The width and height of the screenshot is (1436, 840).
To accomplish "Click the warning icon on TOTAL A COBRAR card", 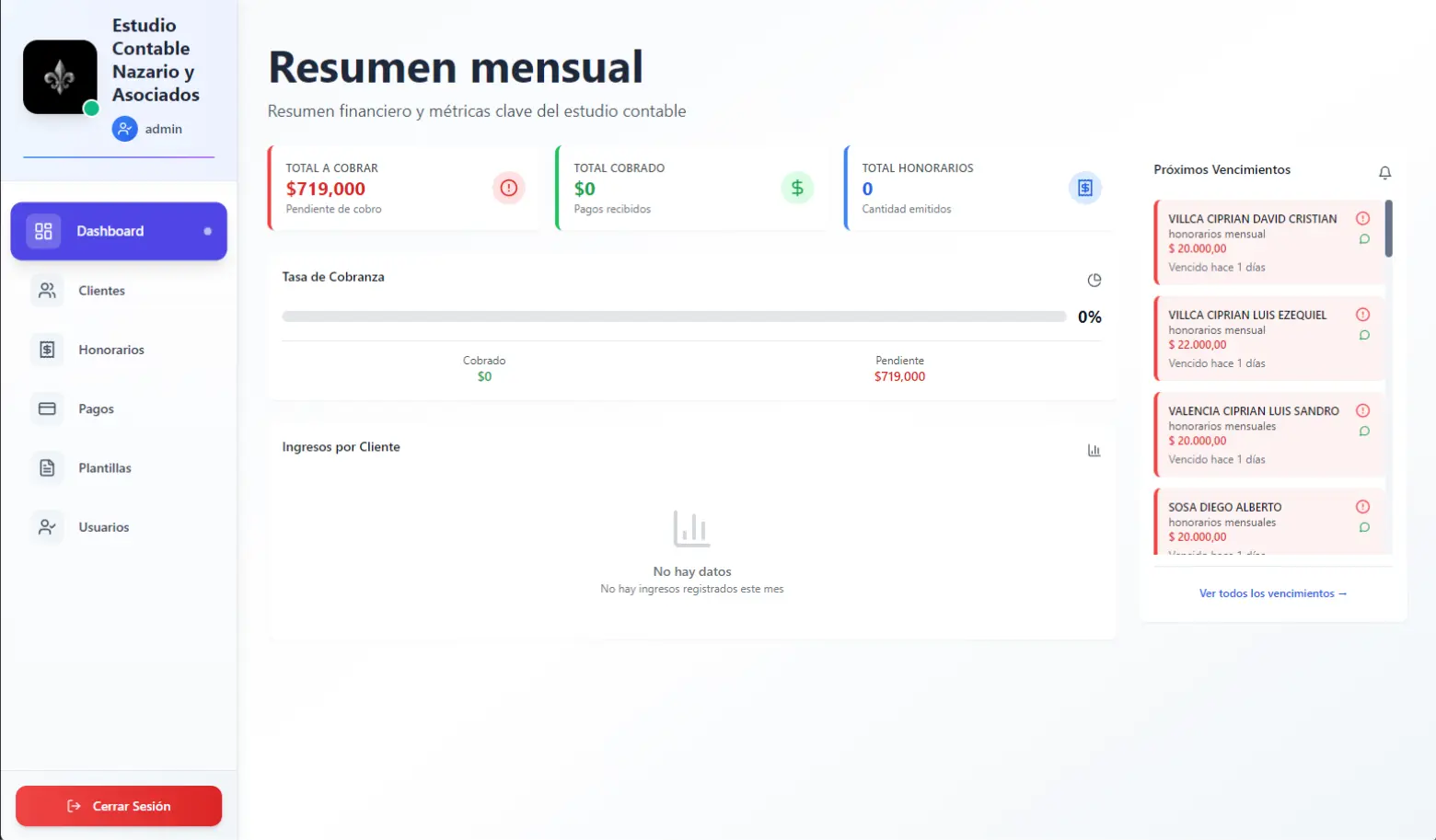I will coord(508,188).
